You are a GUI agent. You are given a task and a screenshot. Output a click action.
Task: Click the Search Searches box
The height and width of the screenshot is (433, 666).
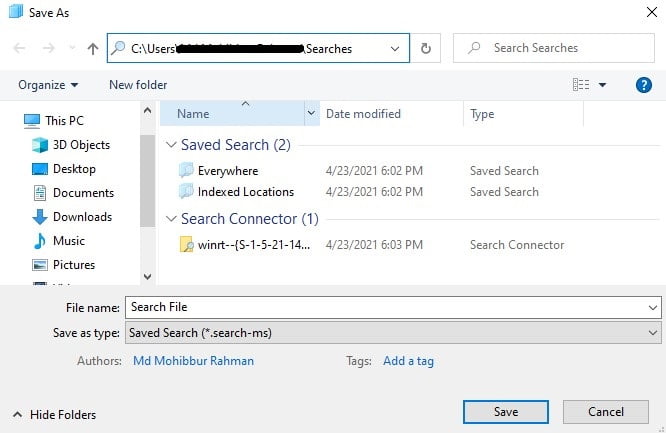coord(553,48)
